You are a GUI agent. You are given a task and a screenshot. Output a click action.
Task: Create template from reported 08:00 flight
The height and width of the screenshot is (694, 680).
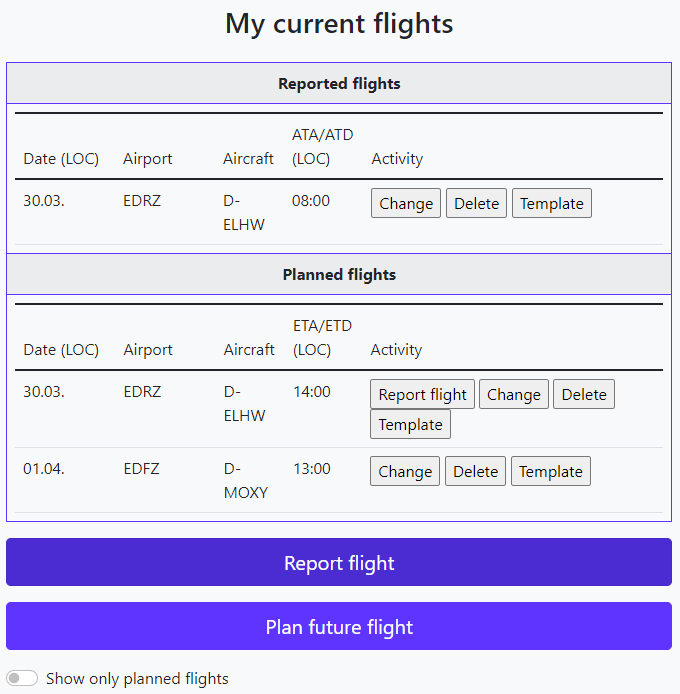coord(552,203)
